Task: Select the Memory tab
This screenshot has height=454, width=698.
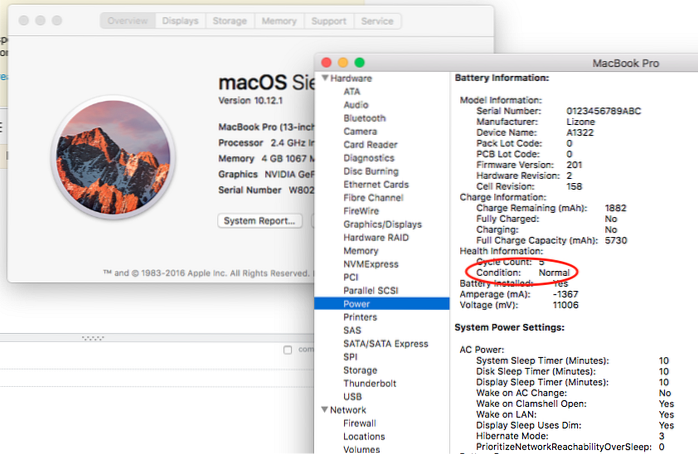Action: click(x=277, y=21)
